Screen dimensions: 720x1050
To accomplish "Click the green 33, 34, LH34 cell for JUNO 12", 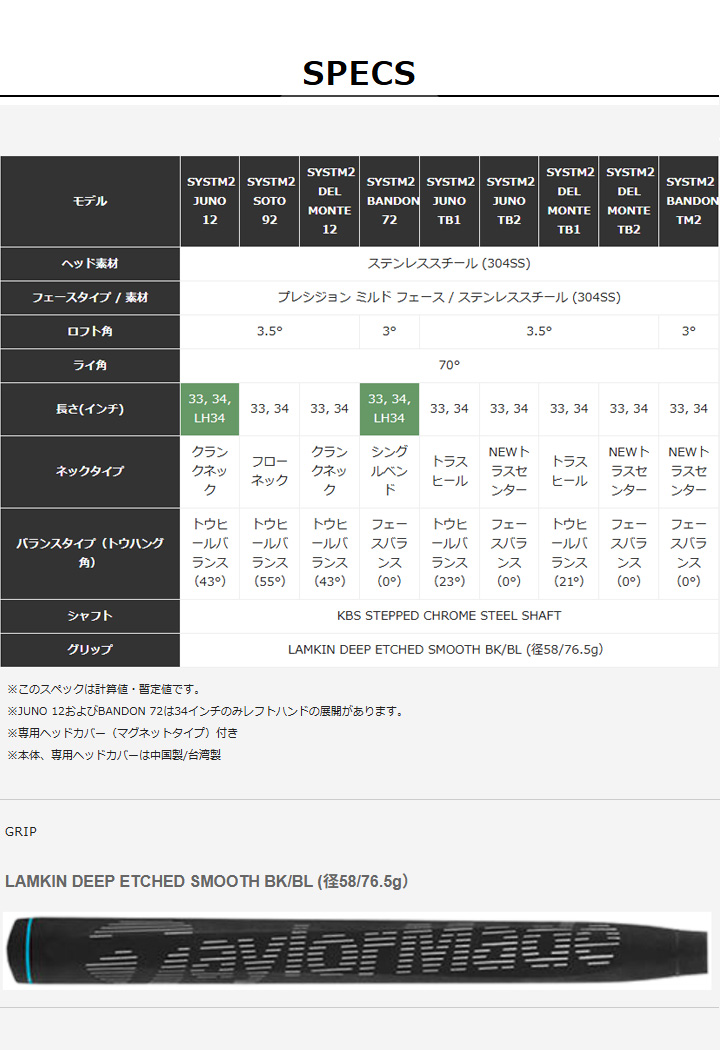I will 210,409.
